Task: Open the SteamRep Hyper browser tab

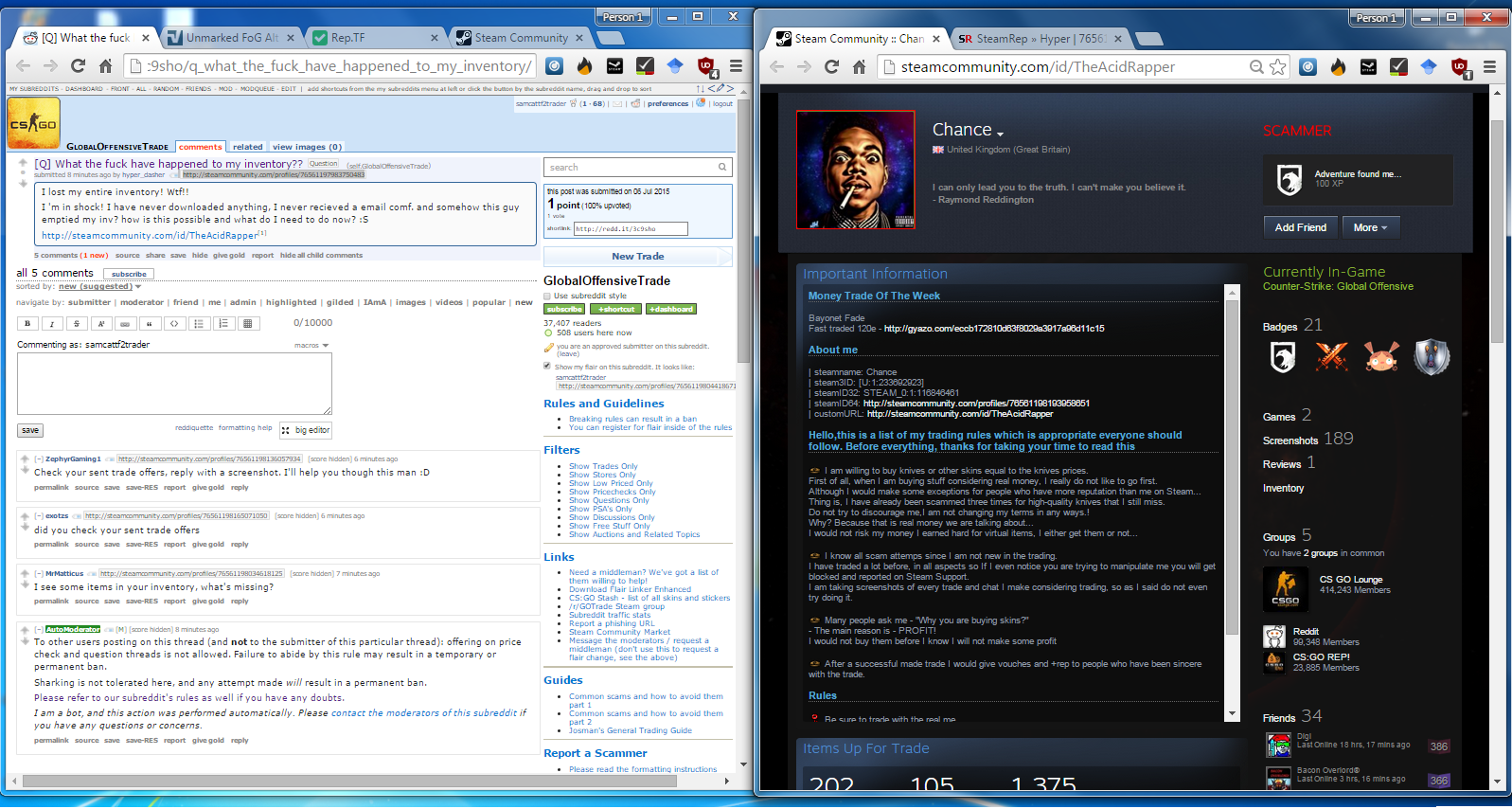Action: [1032, 39]
